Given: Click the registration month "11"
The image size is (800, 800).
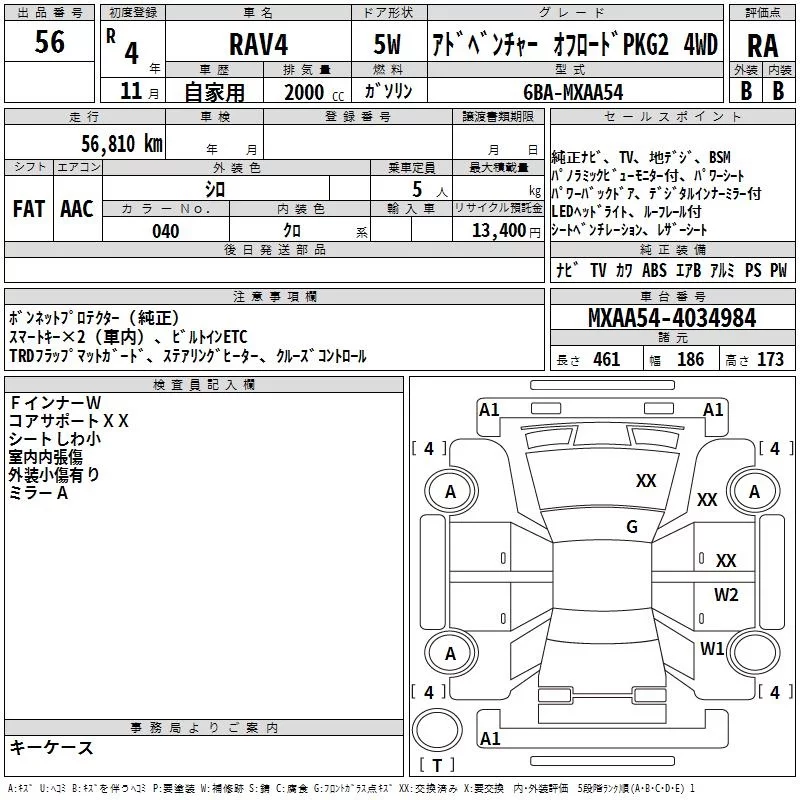Looking at the screenshot, I should (131, 91).
